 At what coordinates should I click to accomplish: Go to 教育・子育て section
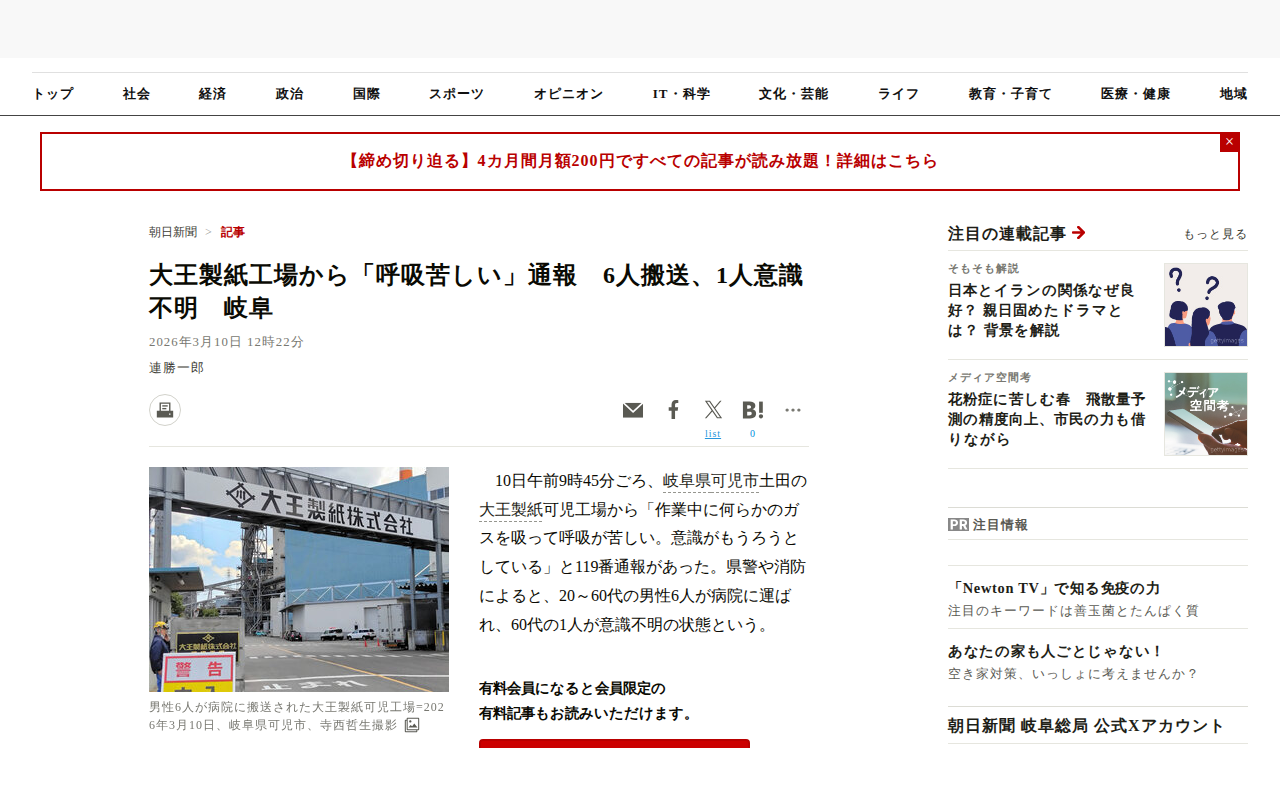pyautogui.click(x=1011, y=94)
